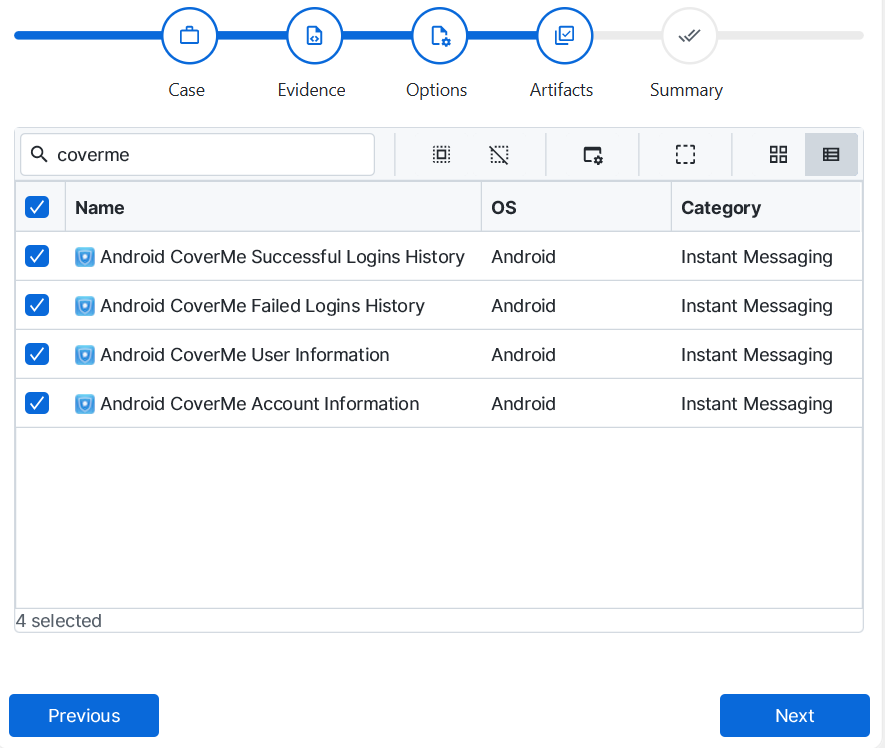Screen dimensions: 885x748
Task: Sort by the Category column header
Action: click(721, 208)
